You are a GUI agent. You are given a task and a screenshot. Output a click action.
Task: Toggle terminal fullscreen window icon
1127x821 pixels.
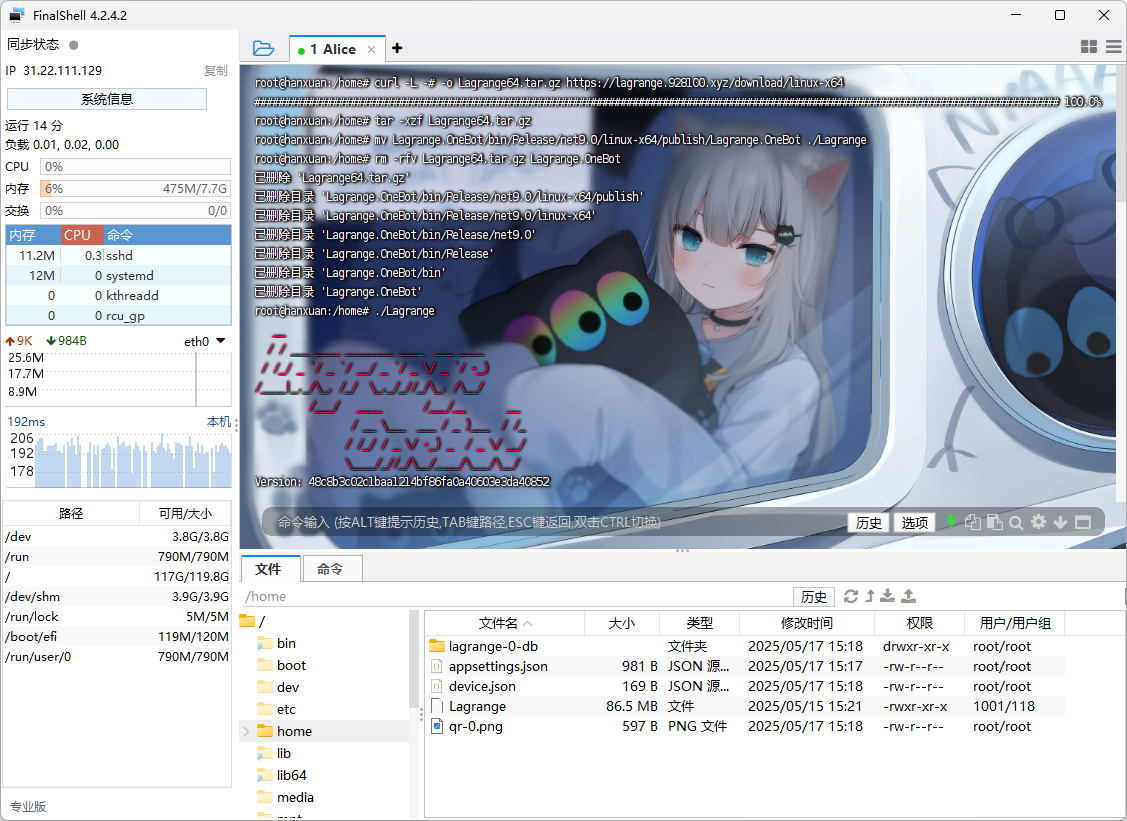tap(1084, 522)
